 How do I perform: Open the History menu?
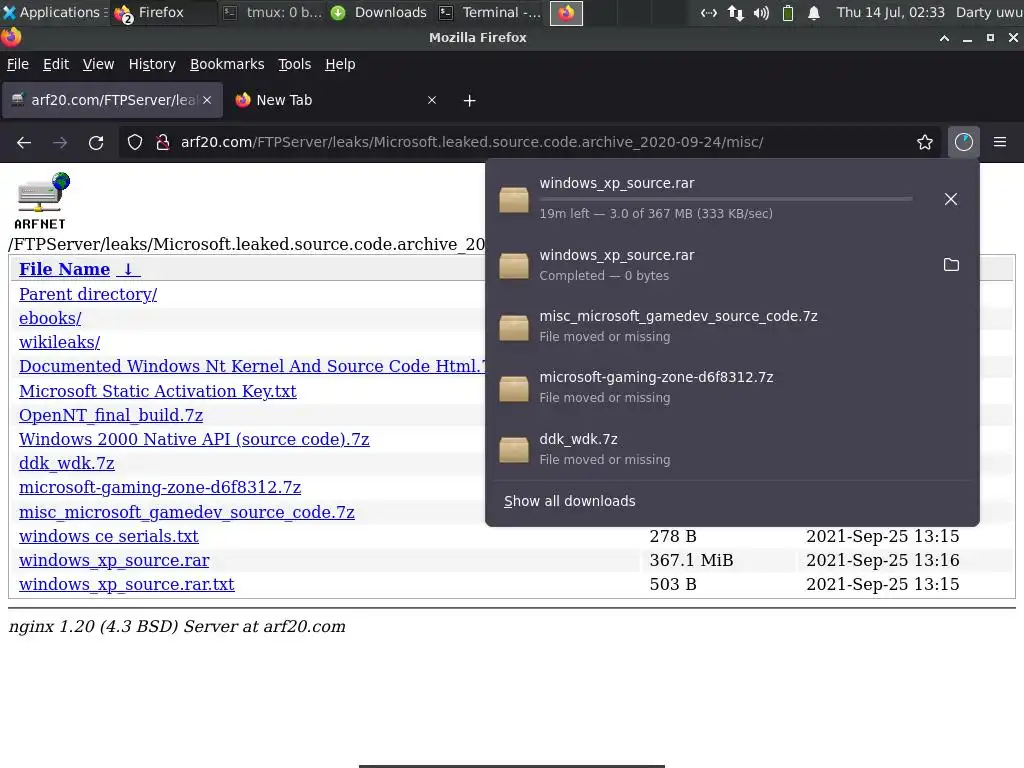pyautogui.click(x=152, y=64)
